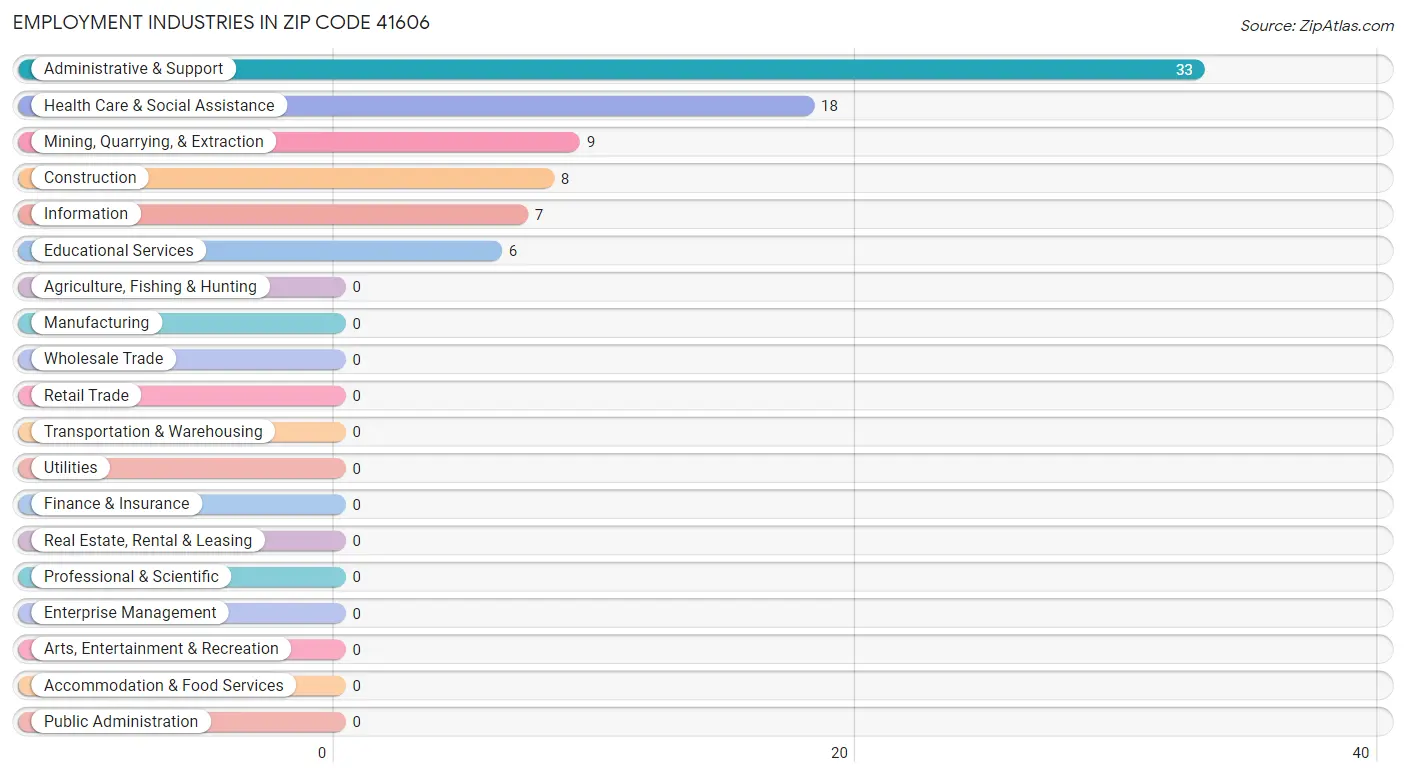Screen dimensions: 1406x776
Task: Click the orange dot on the Construction label
Action: click(27, 178)
